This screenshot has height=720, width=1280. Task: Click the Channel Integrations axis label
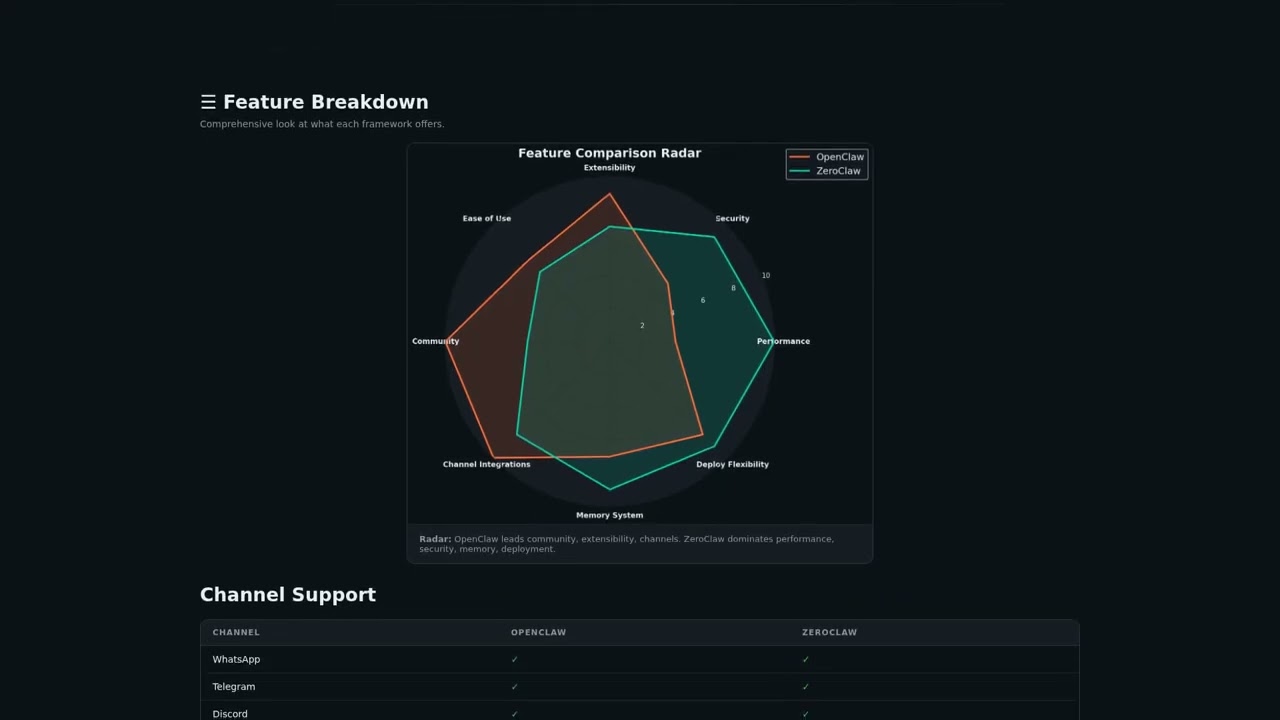[x=486, y=464]
